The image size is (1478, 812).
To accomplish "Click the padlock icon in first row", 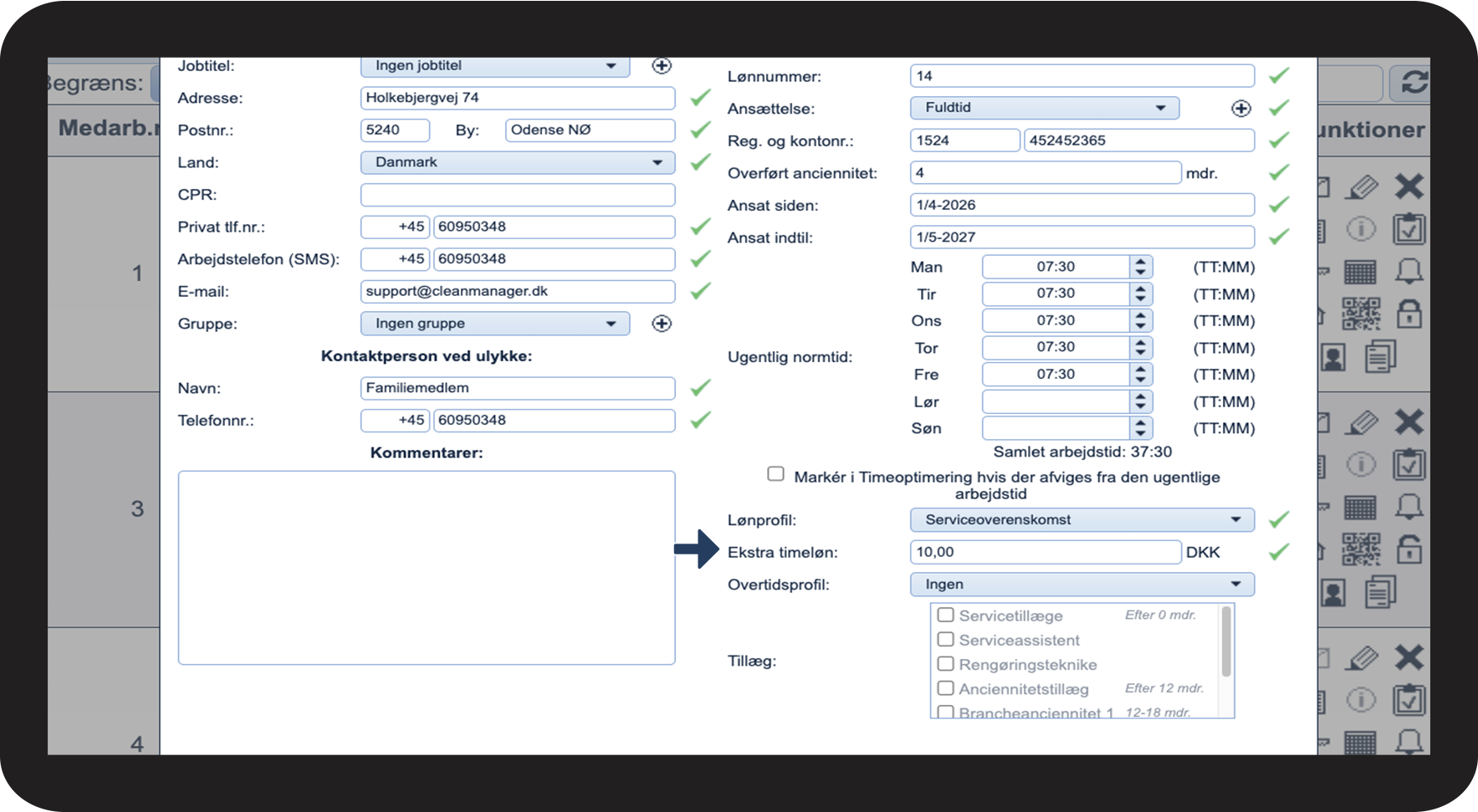I will 1409,314.
